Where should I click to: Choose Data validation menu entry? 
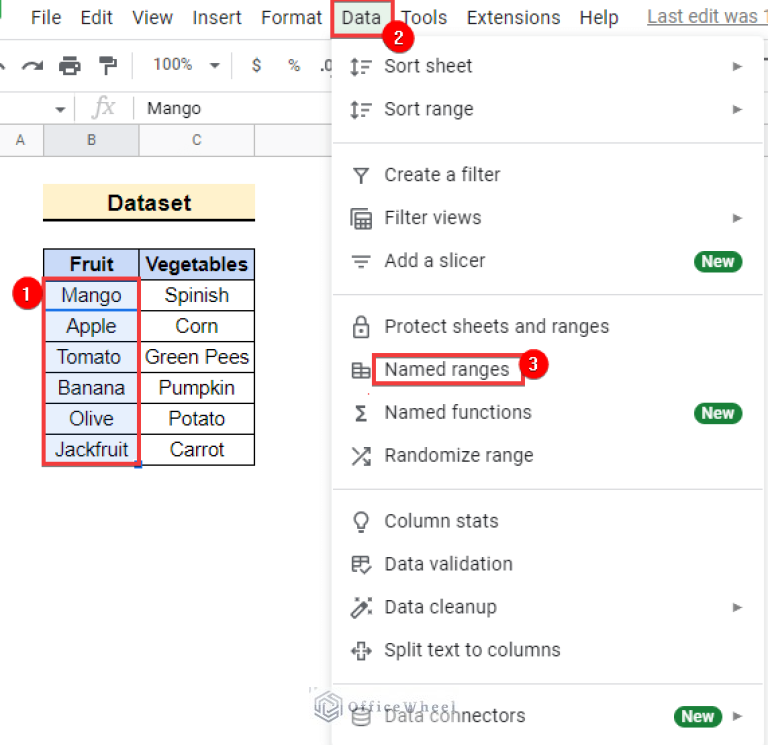click(448, 564)
